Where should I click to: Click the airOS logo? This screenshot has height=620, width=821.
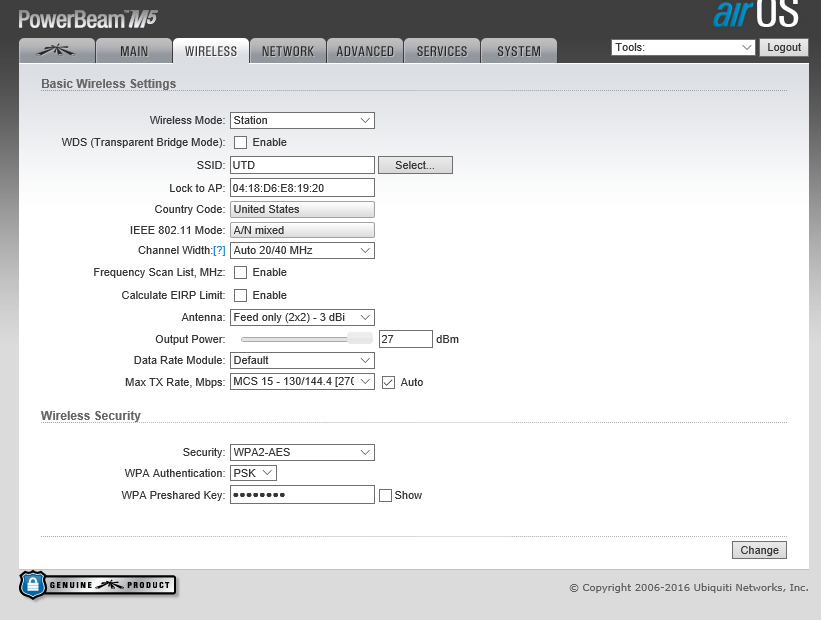(755, 16)
